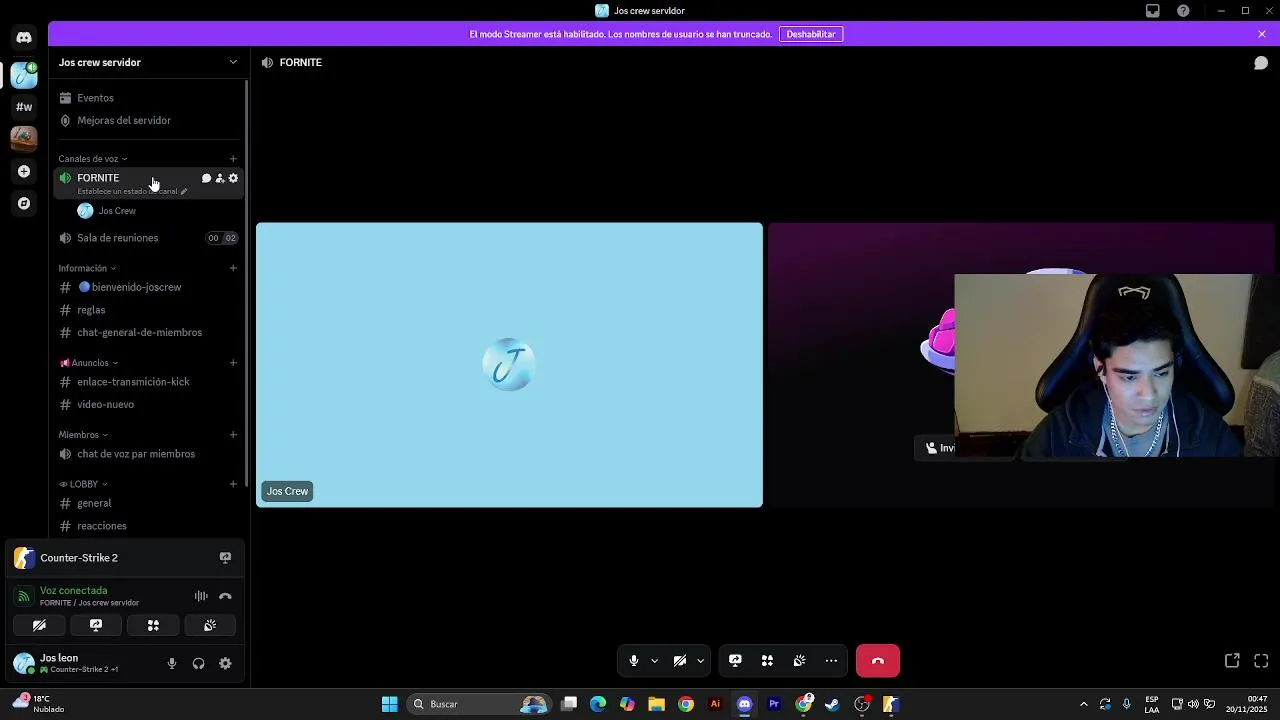Open the Windows Start menu

coord(390,704)
